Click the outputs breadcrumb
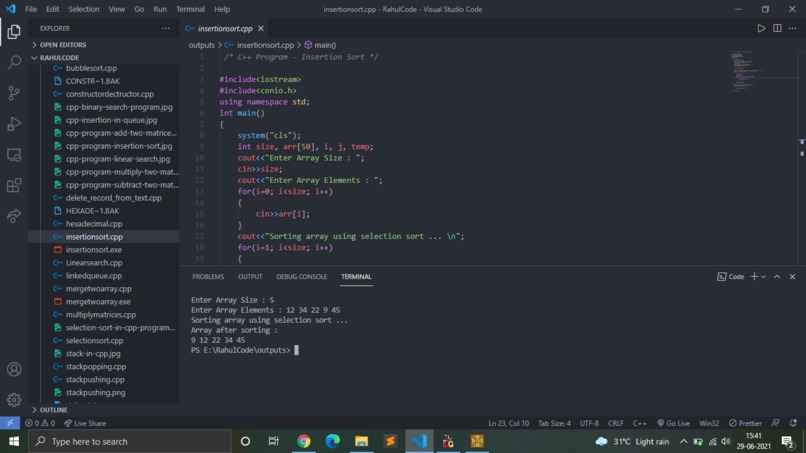Viewport: 806px width, 453px height. [202, 45]
